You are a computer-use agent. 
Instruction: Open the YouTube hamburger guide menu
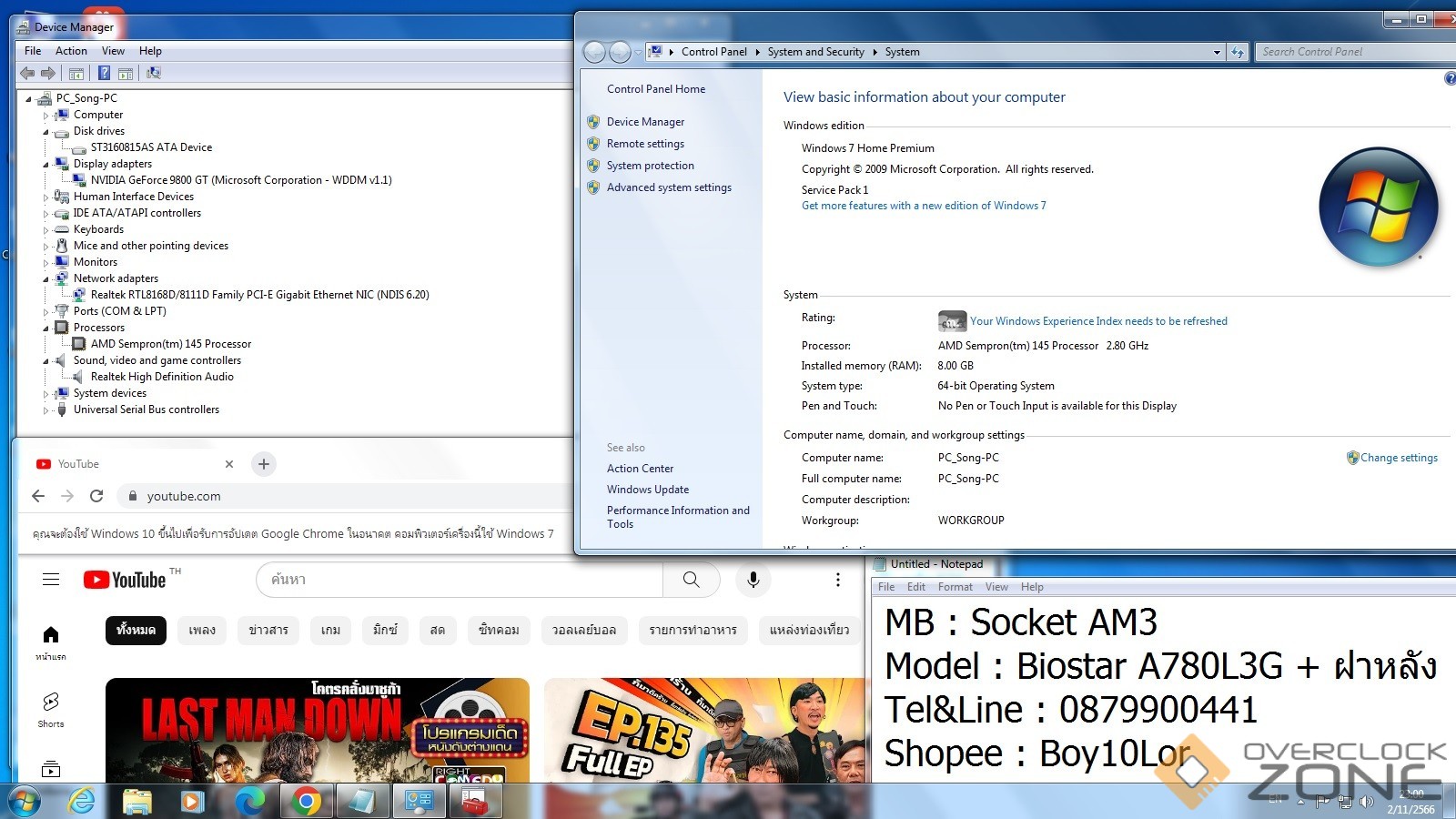tap(51, 580)
